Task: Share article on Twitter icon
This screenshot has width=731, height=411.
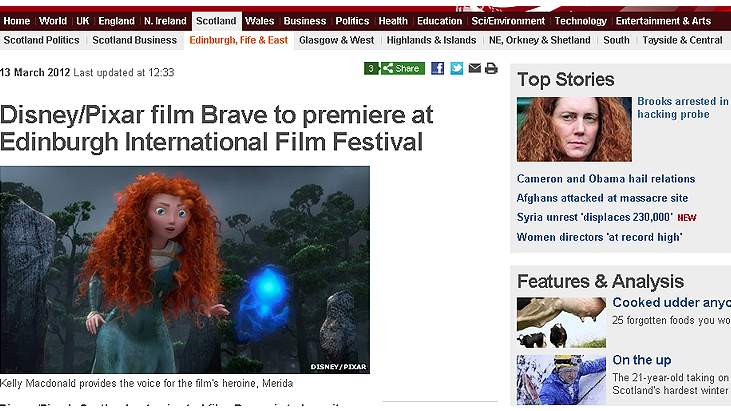Action: [456, 68]
